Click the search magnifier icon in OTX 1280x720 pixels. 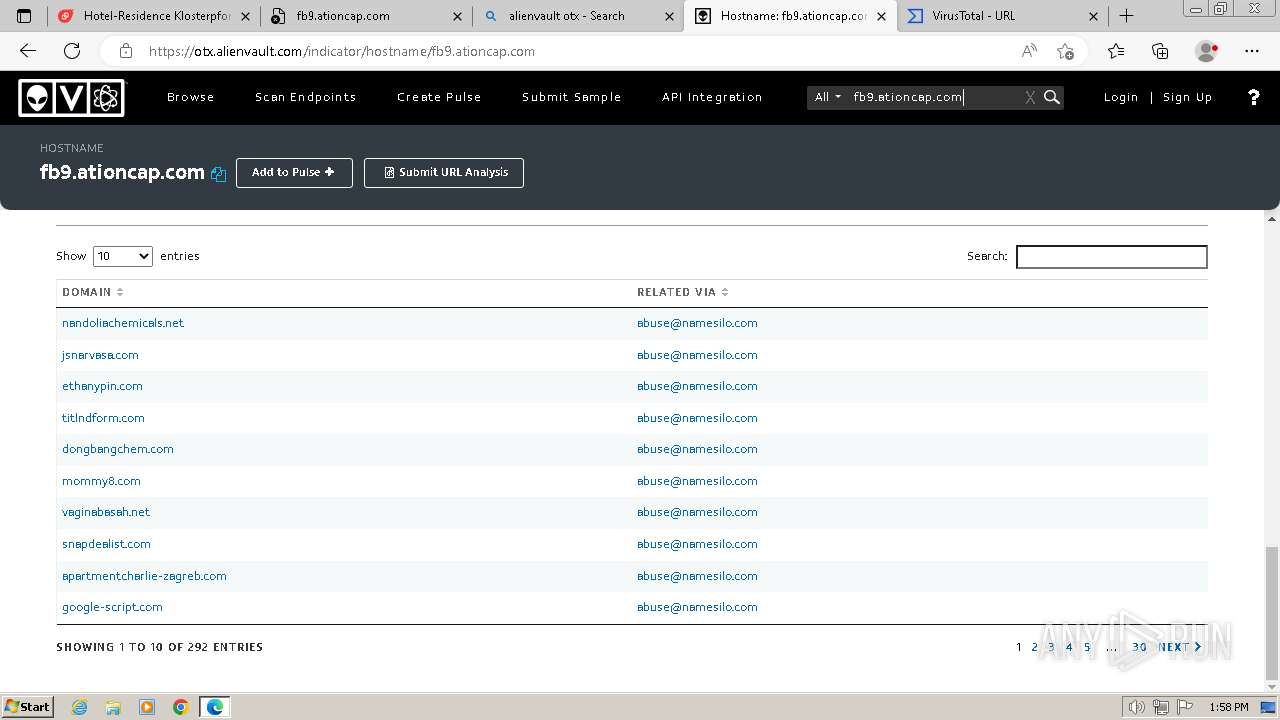(1051, 97)
